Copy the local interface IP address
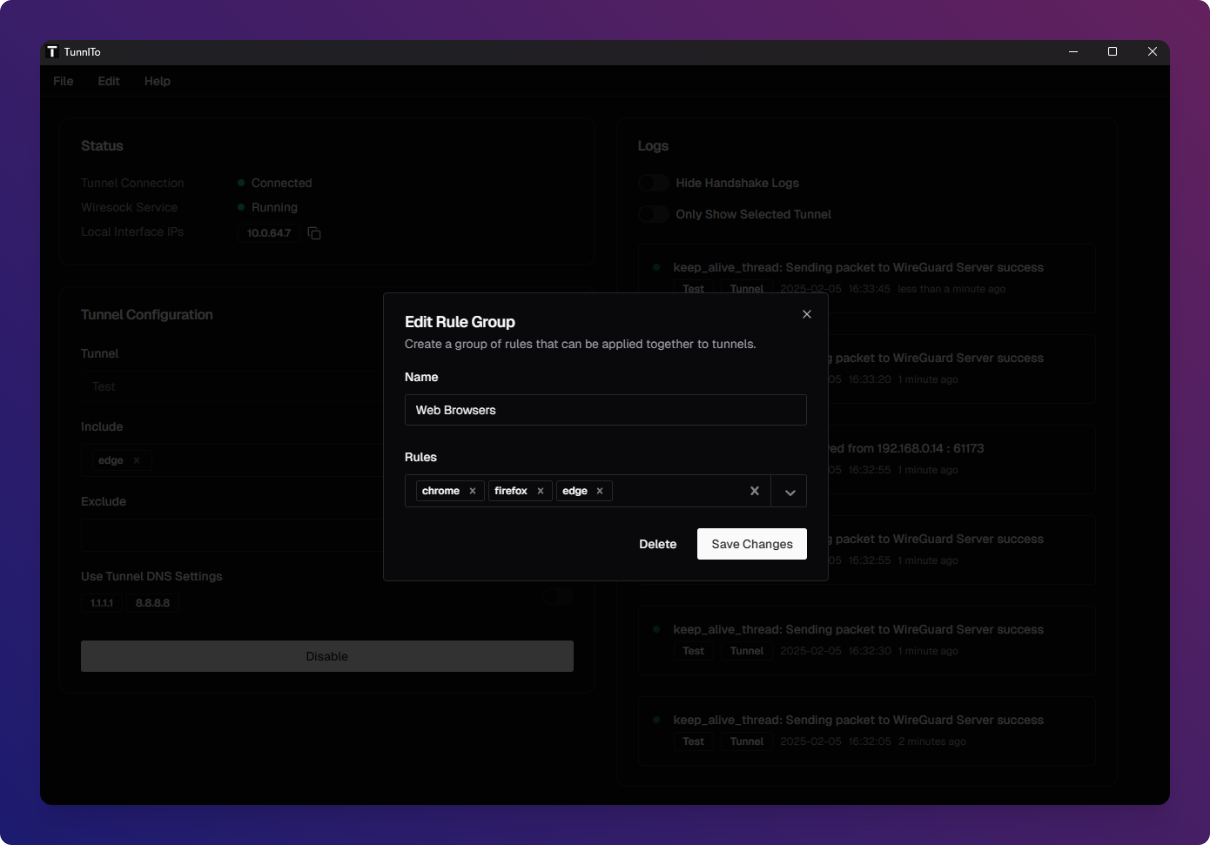 pyautogui.click(x=314, y=233)
